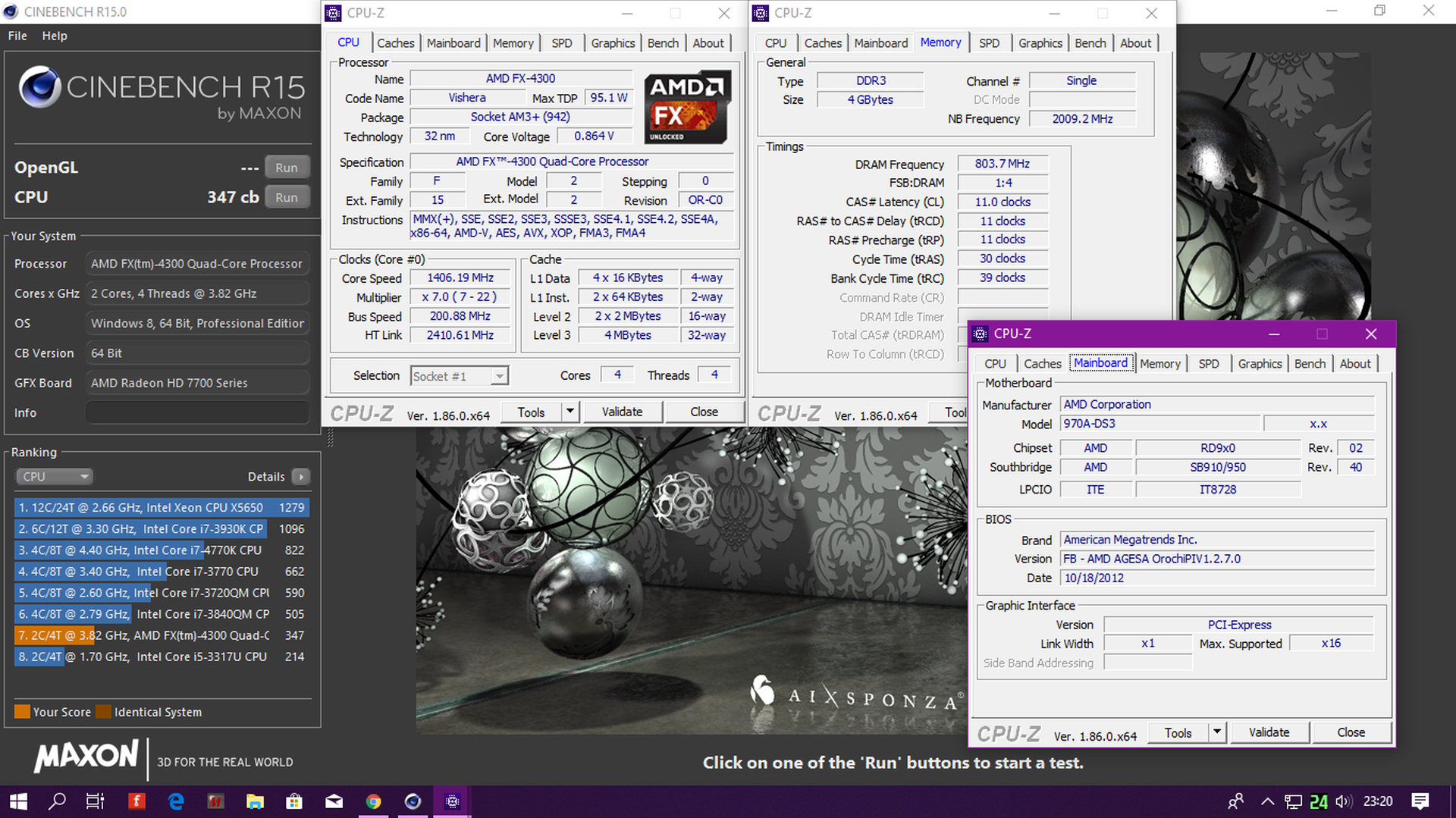Open About tab in Mainboard CPU-Z window
Image resolution: width=1456 pixels, height=818 pixels.
1355,364
